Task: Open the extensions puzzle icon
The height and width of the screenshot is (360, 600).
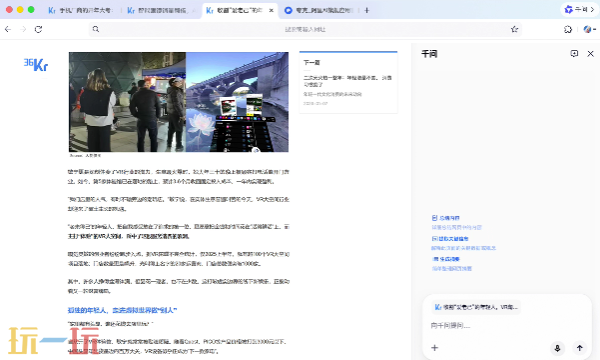Action: pos(568,29)
